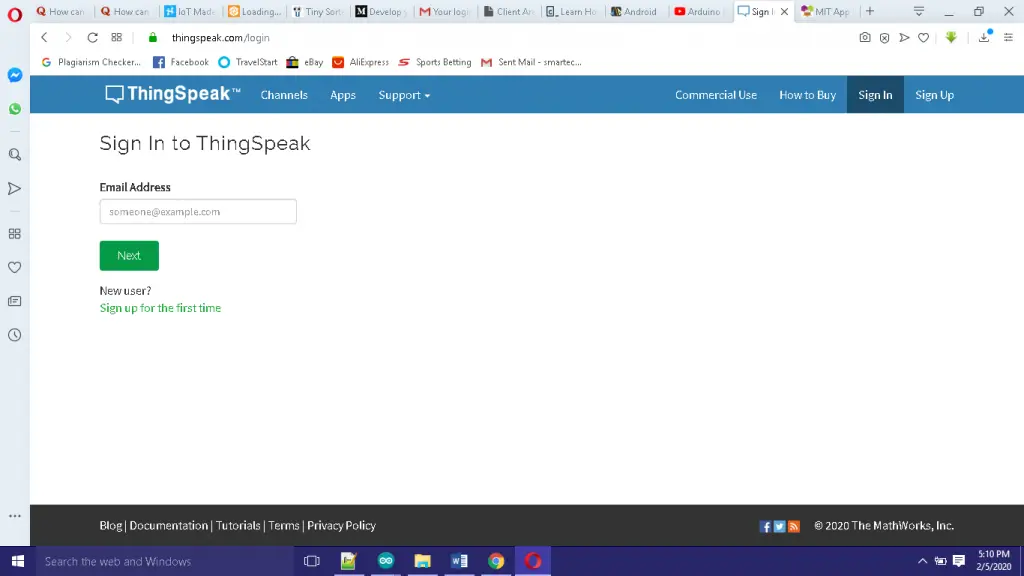Add page to bookmarks heart icon
This screenshot has height=576, width=1024.
(x=923, y=38)
